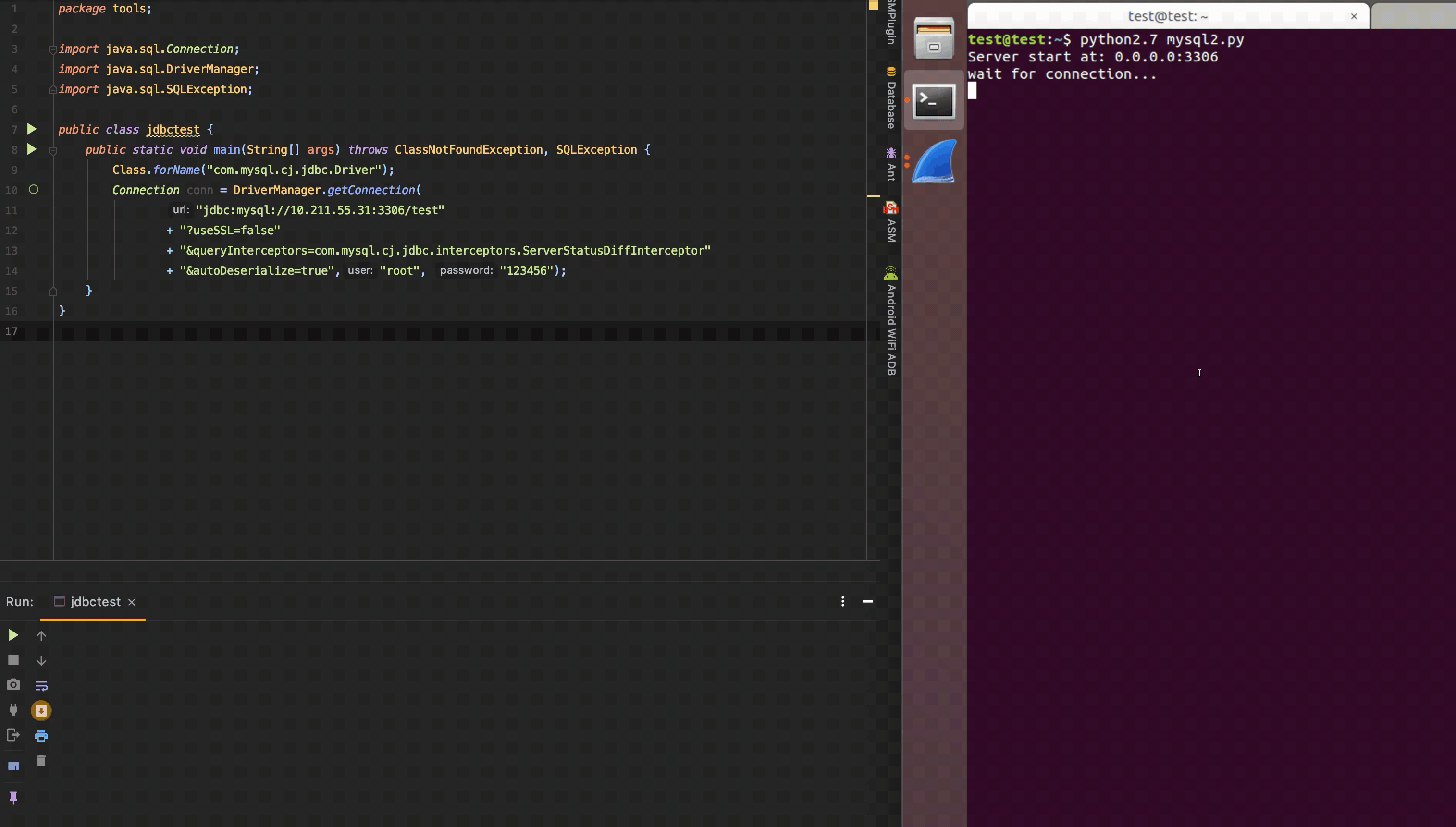Close the test@test terminal tab
This screenshot has width=1456, height=827.
point(1354,16)
